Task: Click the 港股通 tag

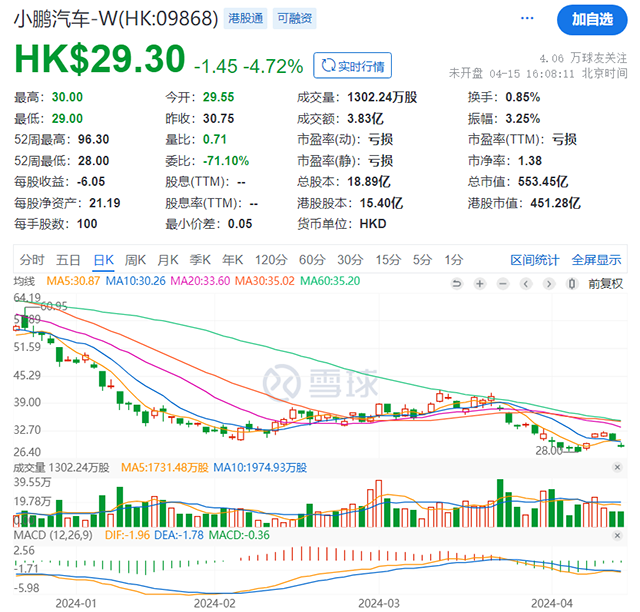Action: [x=245, y=18]
